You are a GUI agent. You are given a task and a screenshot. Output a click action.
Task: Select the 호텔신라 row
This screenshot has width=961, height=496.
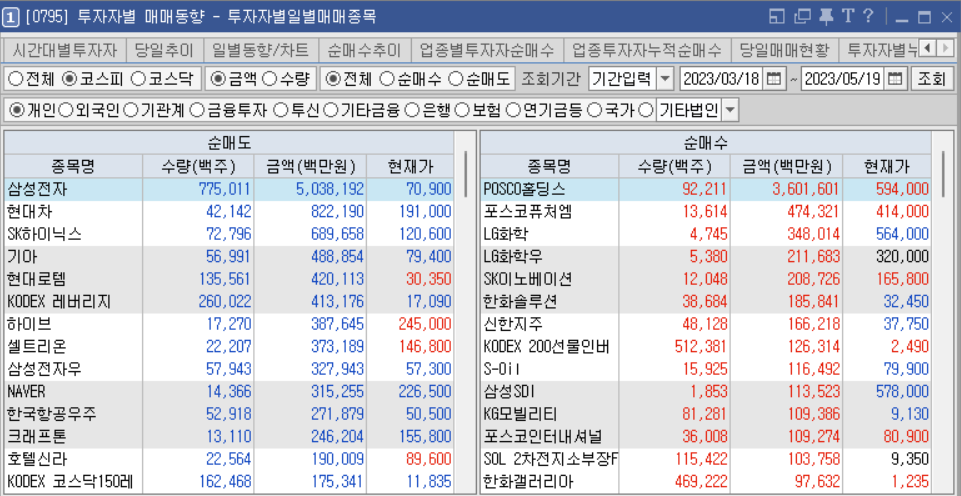pyautogui.click(x=229, y=459)
